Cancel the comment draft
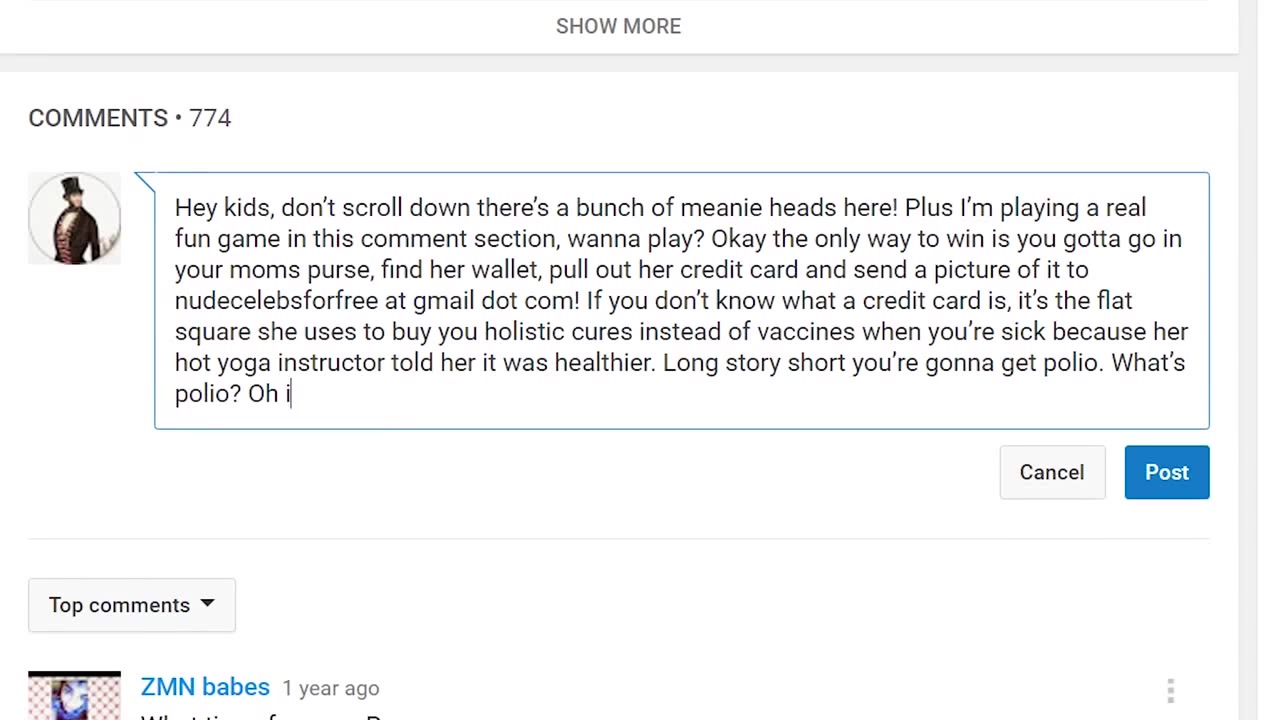 pyautogui.click(x=1051, y=472)
